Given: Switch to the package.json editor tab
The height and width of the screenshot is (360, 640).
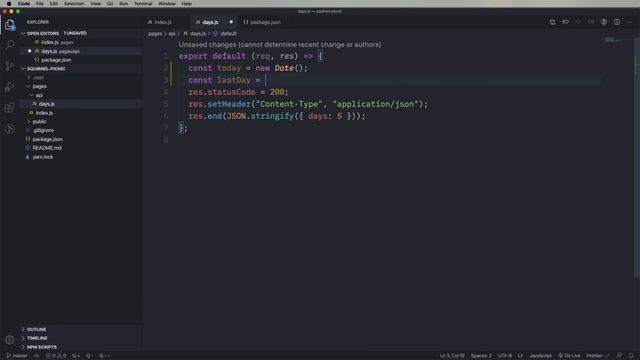Looking at the screenshot, I should [x=265, y=22].
